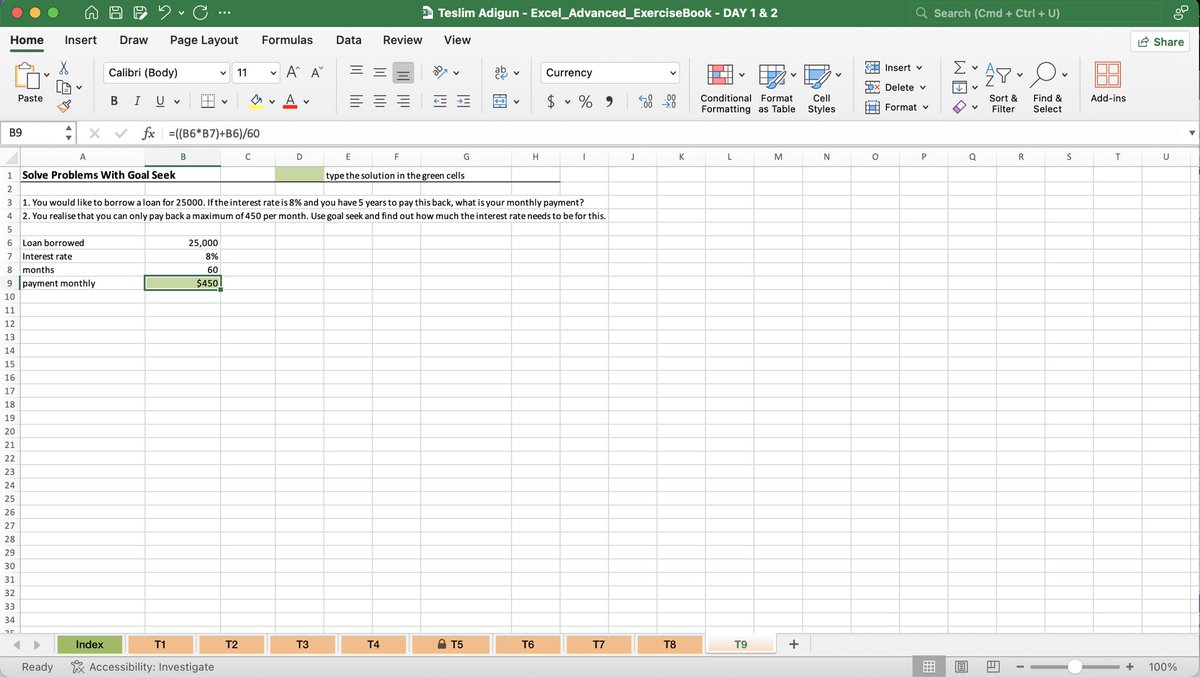
Task: Click the Redo icon in title bar
Action: (201, 13)
